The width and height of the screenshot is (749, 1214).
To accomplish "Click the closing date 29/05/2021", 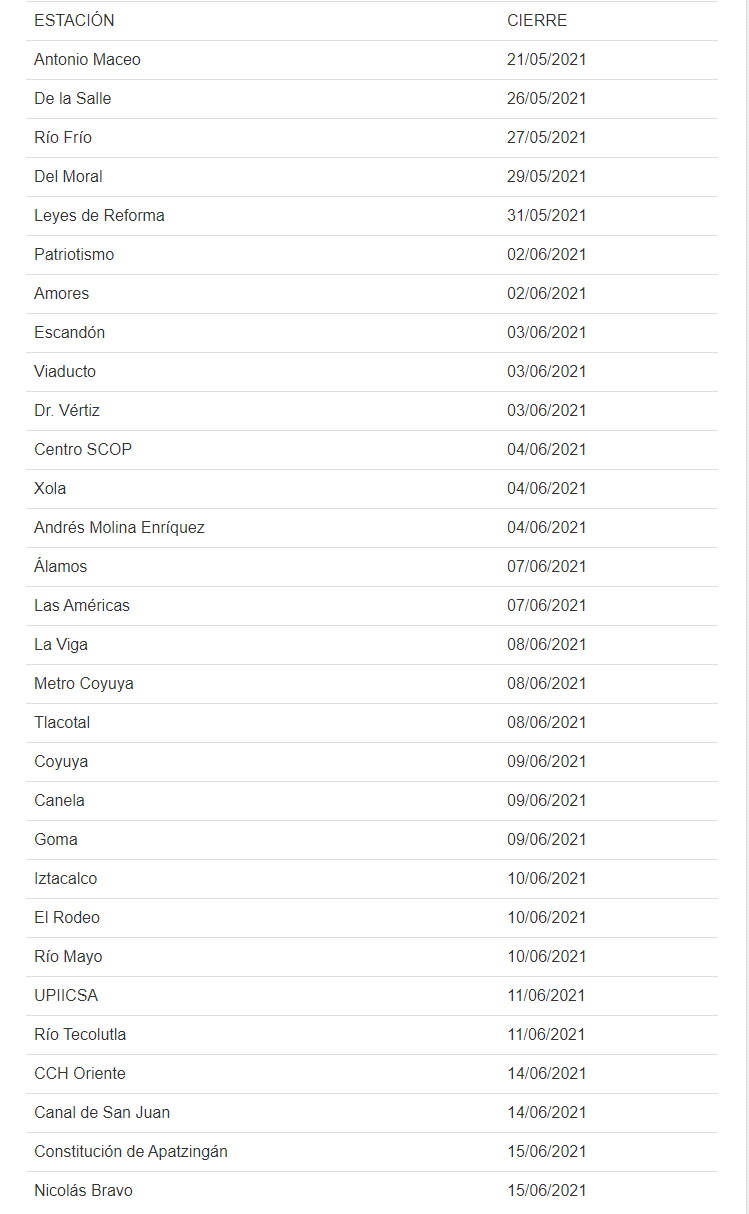I will (x=546, y=176).
